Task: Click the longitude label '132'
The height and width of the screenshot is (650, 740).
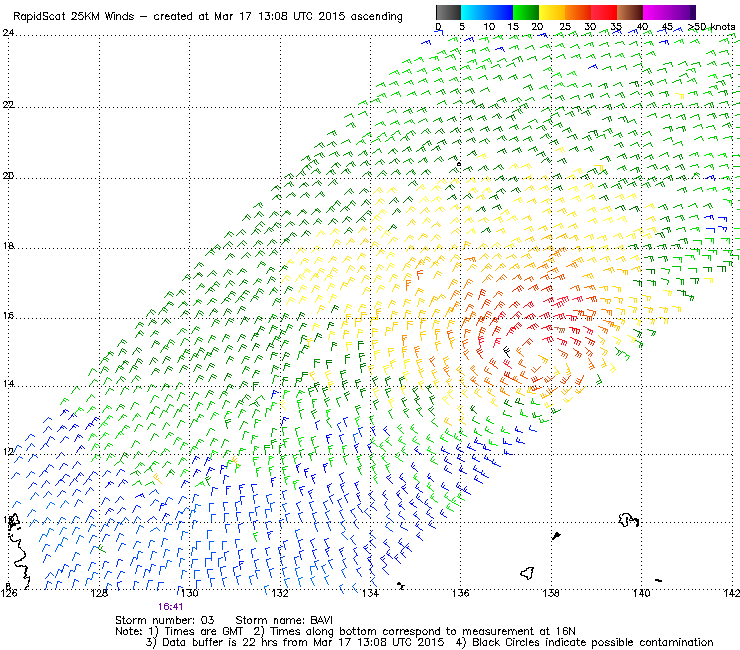Action: (280, 593)
